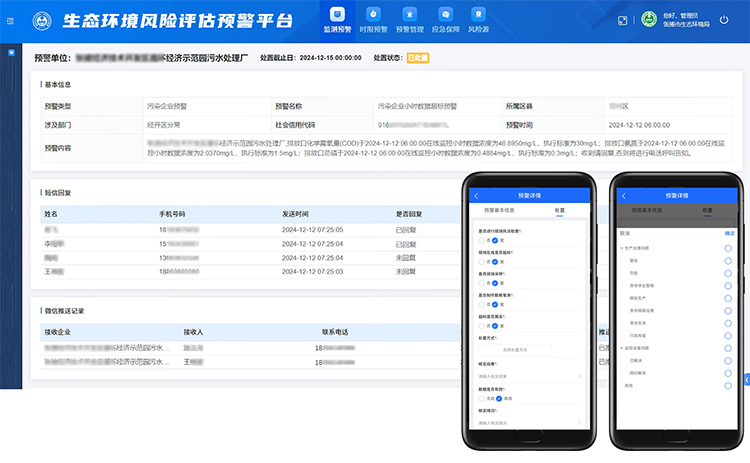
Task: Choose 有效 for 数据是否有效
Action: [499, 398]
